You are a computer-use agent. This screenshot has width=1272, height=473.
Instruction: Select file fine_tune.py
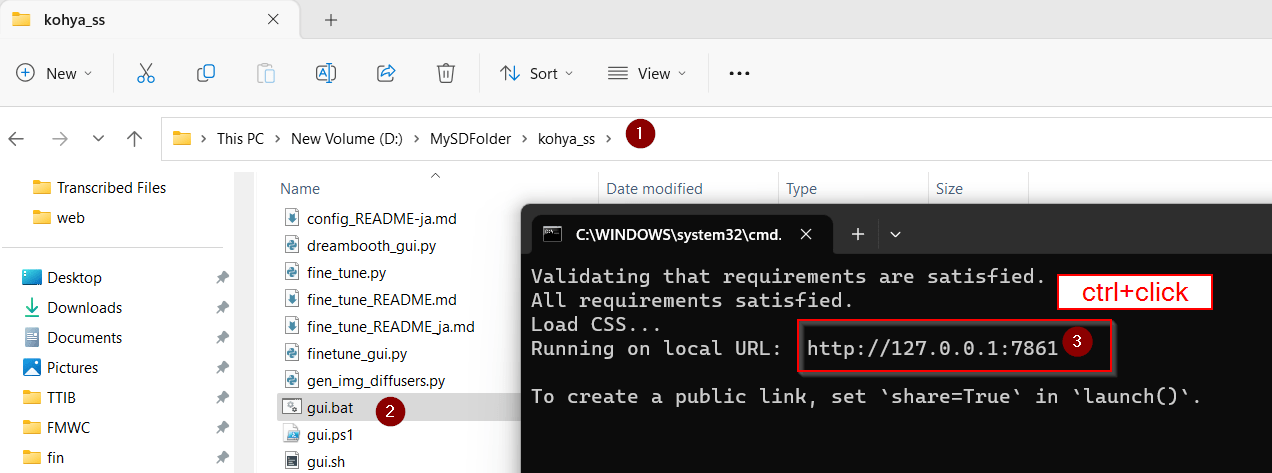346,272
